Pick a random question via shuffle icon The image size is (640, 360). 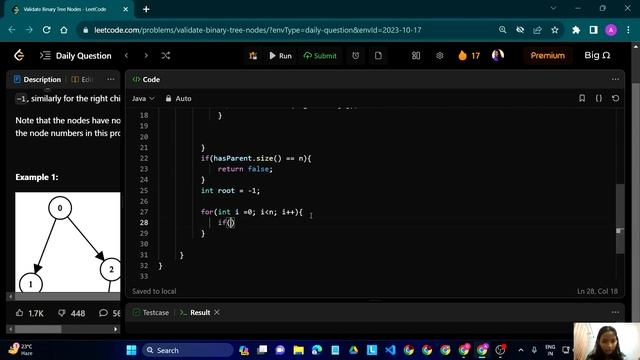click(165, 55)
